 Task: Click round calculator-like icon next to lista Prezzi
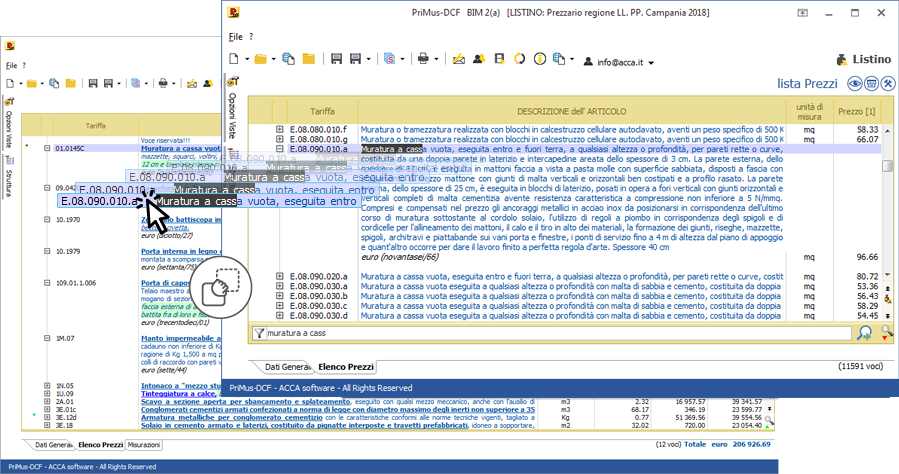click(x=871, y=84)
